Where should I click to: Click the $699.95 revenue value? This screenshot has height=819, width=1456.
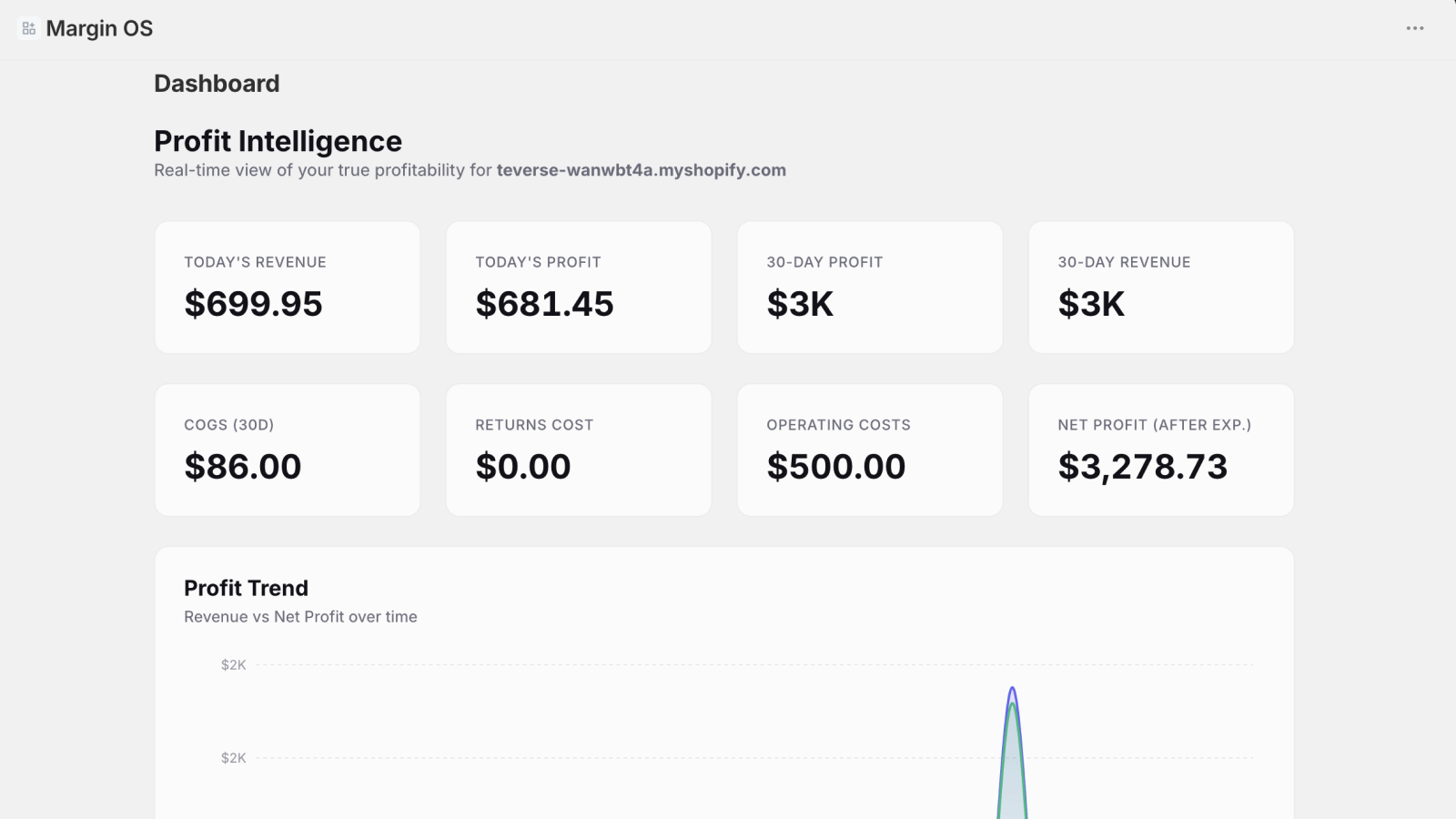coord(253,304)
